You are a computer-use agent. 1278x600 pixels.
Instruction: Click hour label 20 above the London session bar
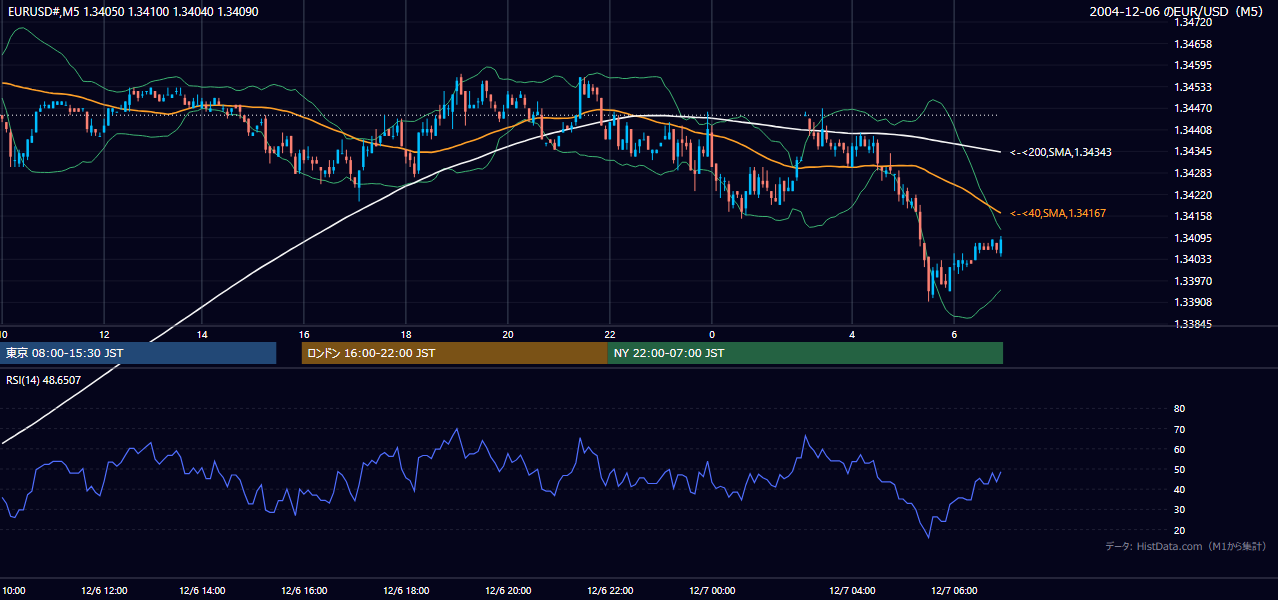tap(508, 334)
